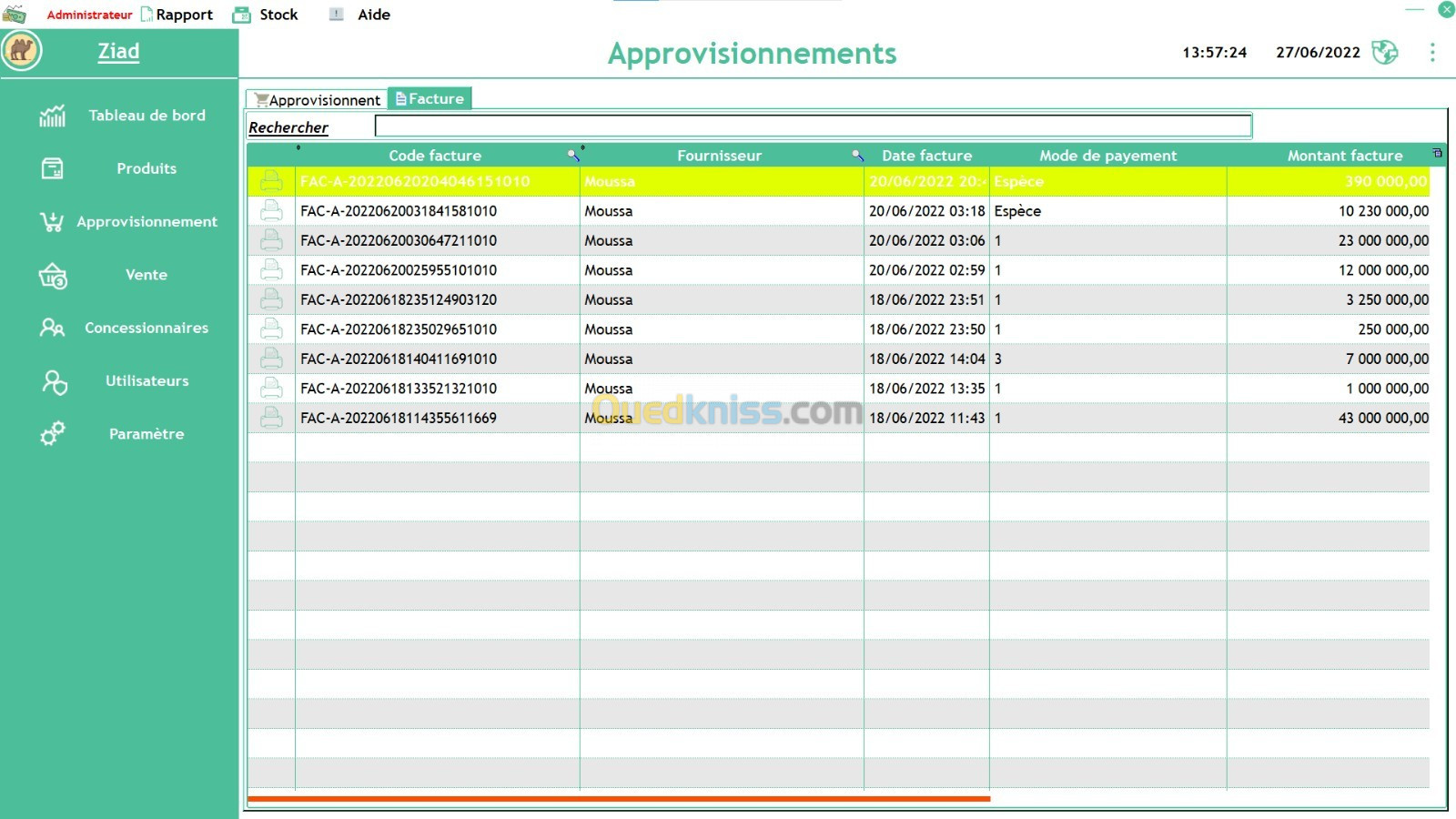Screen dimensions: 1456x819
Task: Click table options icon beside Montant facture
Action: tap(1438, 153)
